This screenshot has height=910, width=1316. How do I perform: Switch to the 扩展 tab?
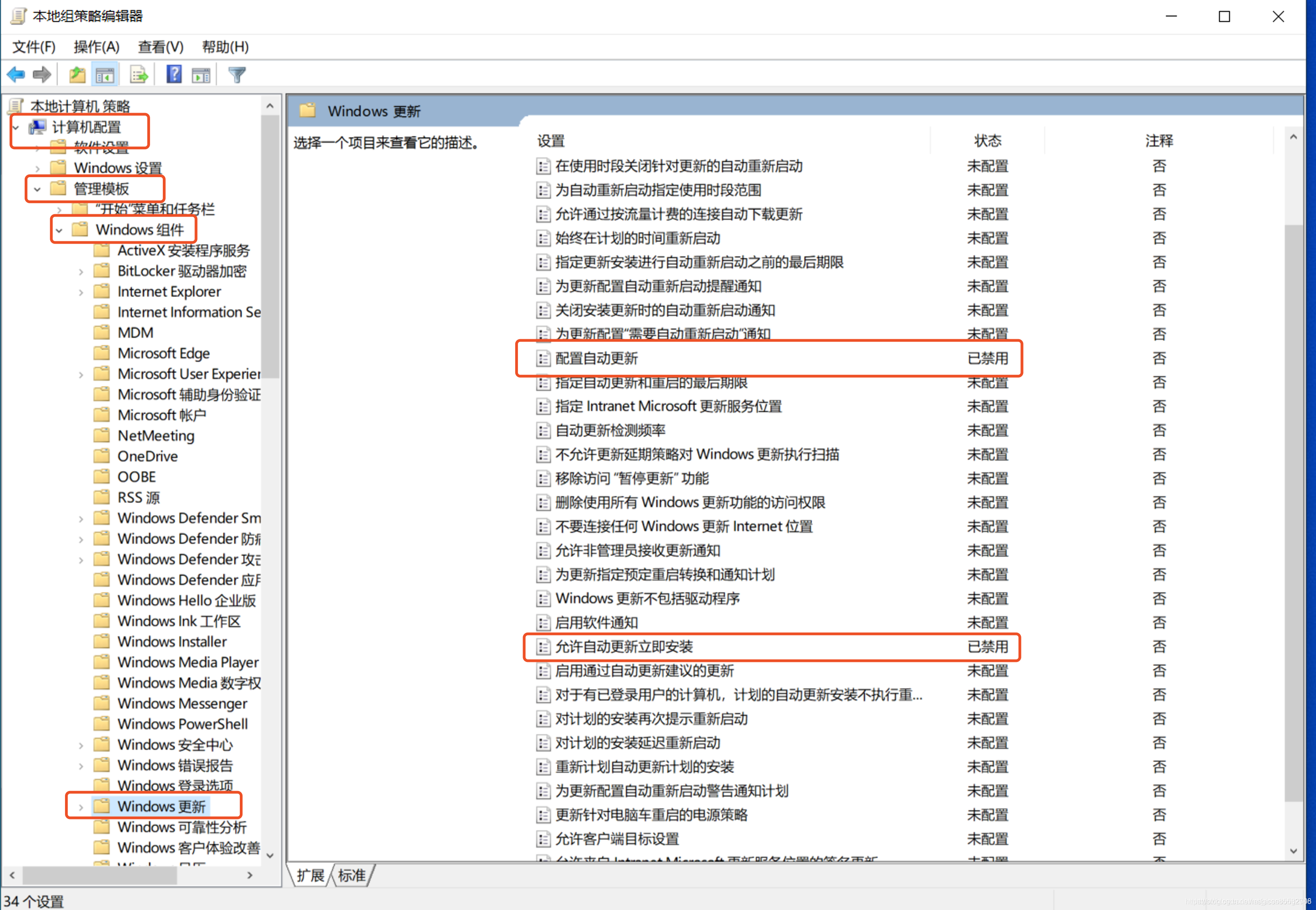310,876
